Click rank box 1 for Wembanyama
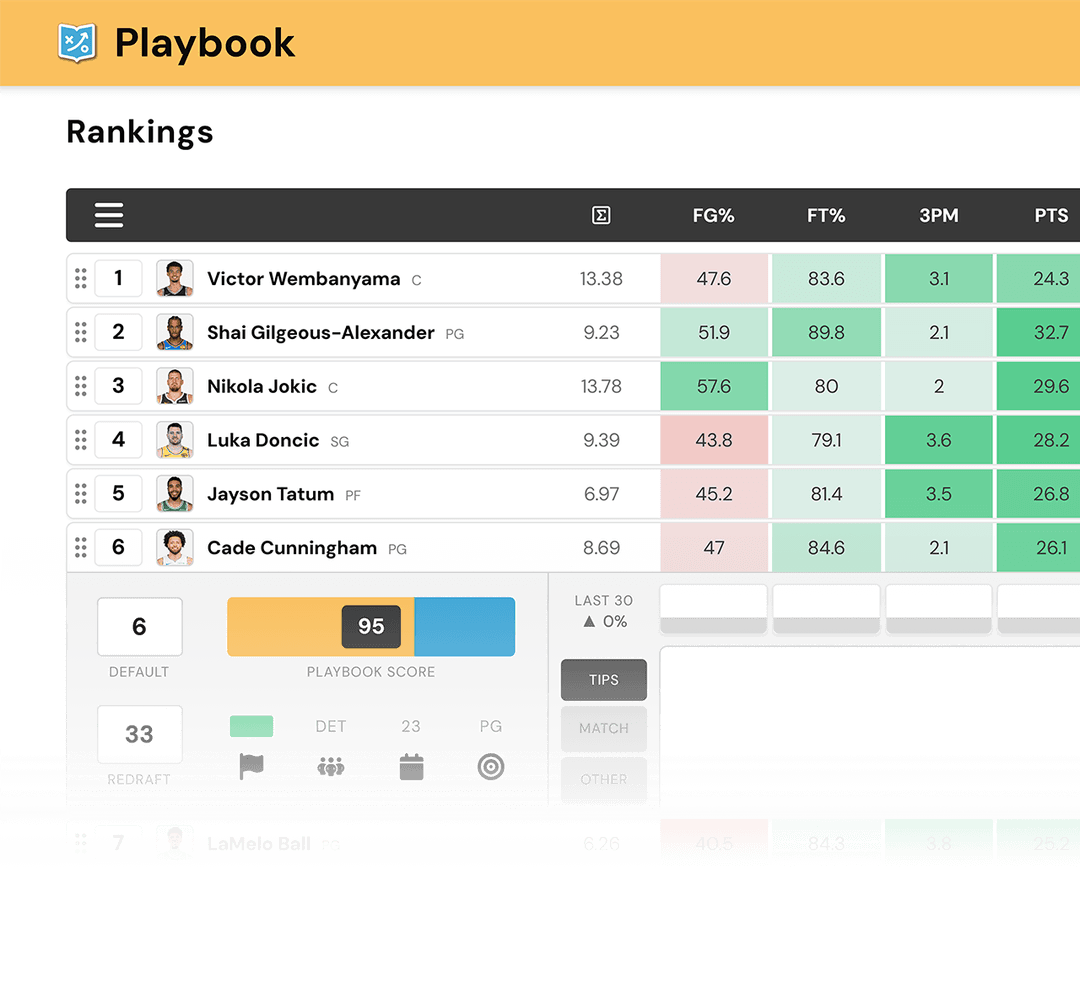Viewport: 1080px width, 997px height. (118, 278)
